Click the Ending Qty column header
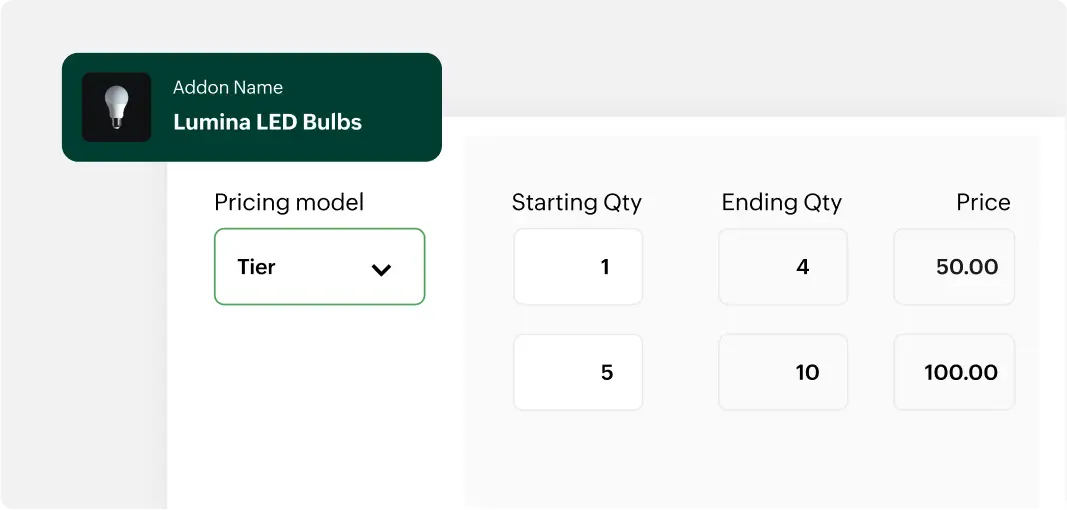The width and height of the screenshot is (1067, 510). point(781,203)
